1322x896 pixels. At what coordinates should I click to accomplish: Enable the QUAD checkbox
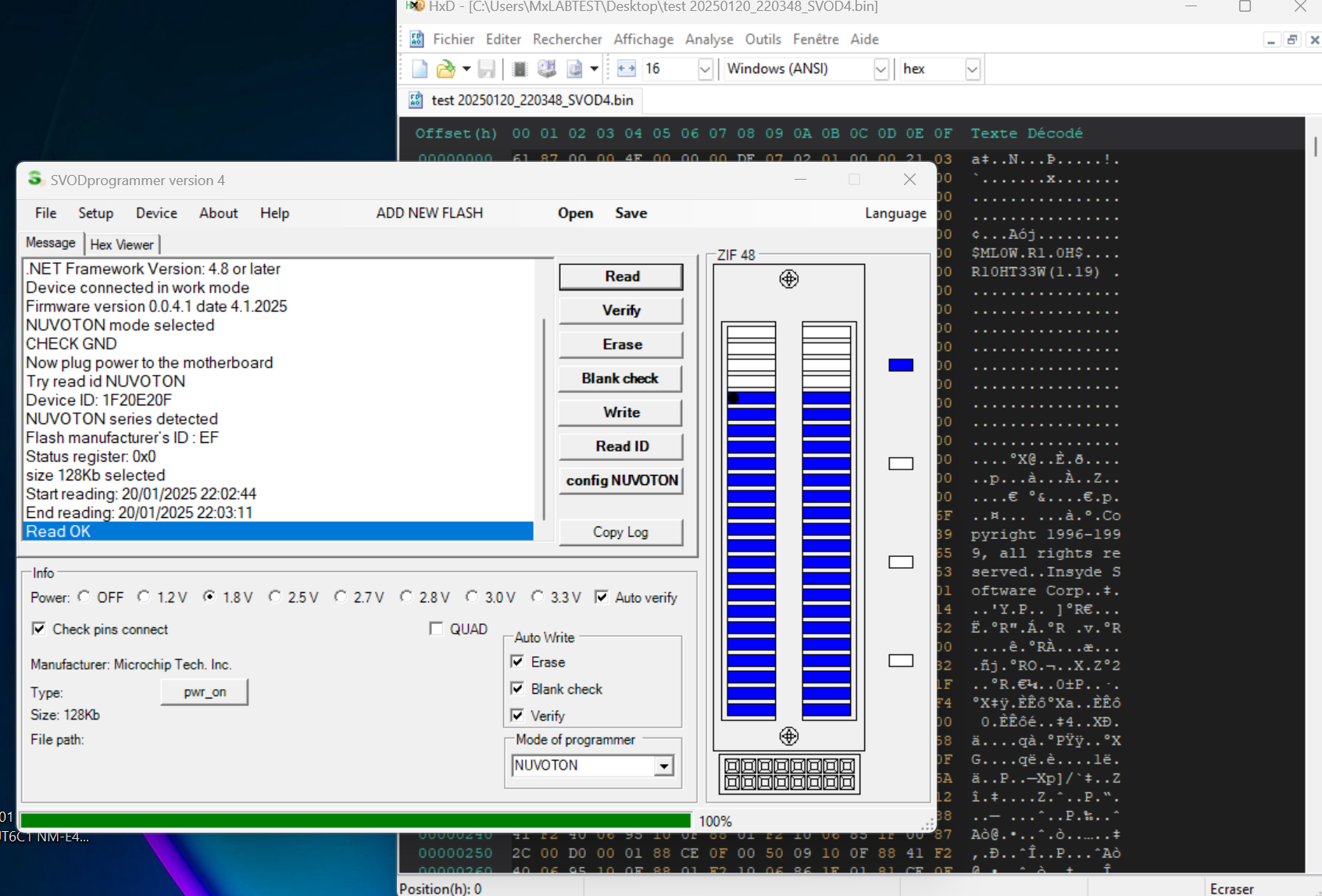click(437, 629)
